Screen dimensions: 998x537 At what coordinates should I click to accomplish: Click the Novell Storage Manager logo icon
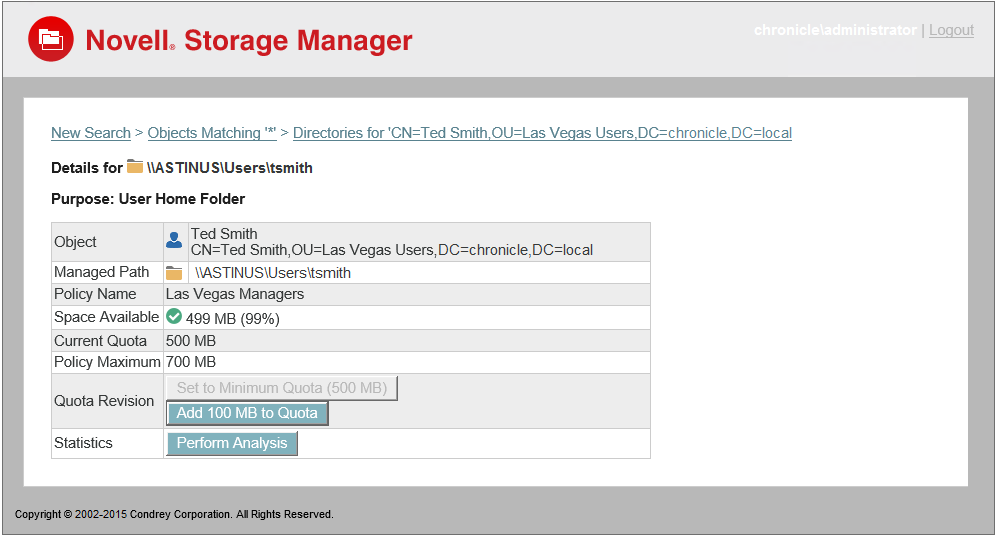click(51, 39)
